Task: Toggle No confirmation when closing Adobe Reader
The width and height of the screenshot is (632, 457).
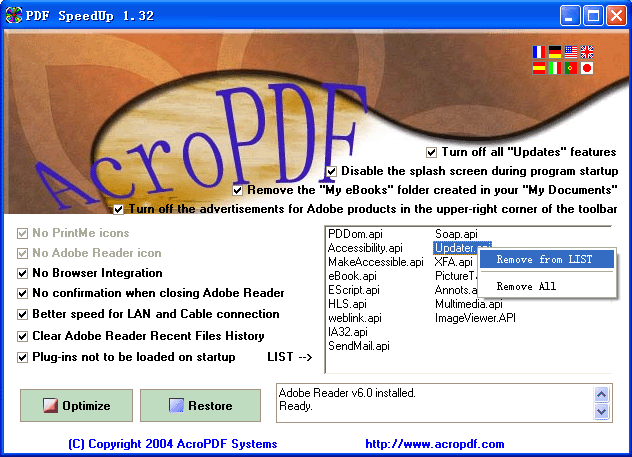Action: tap(23, 293)
